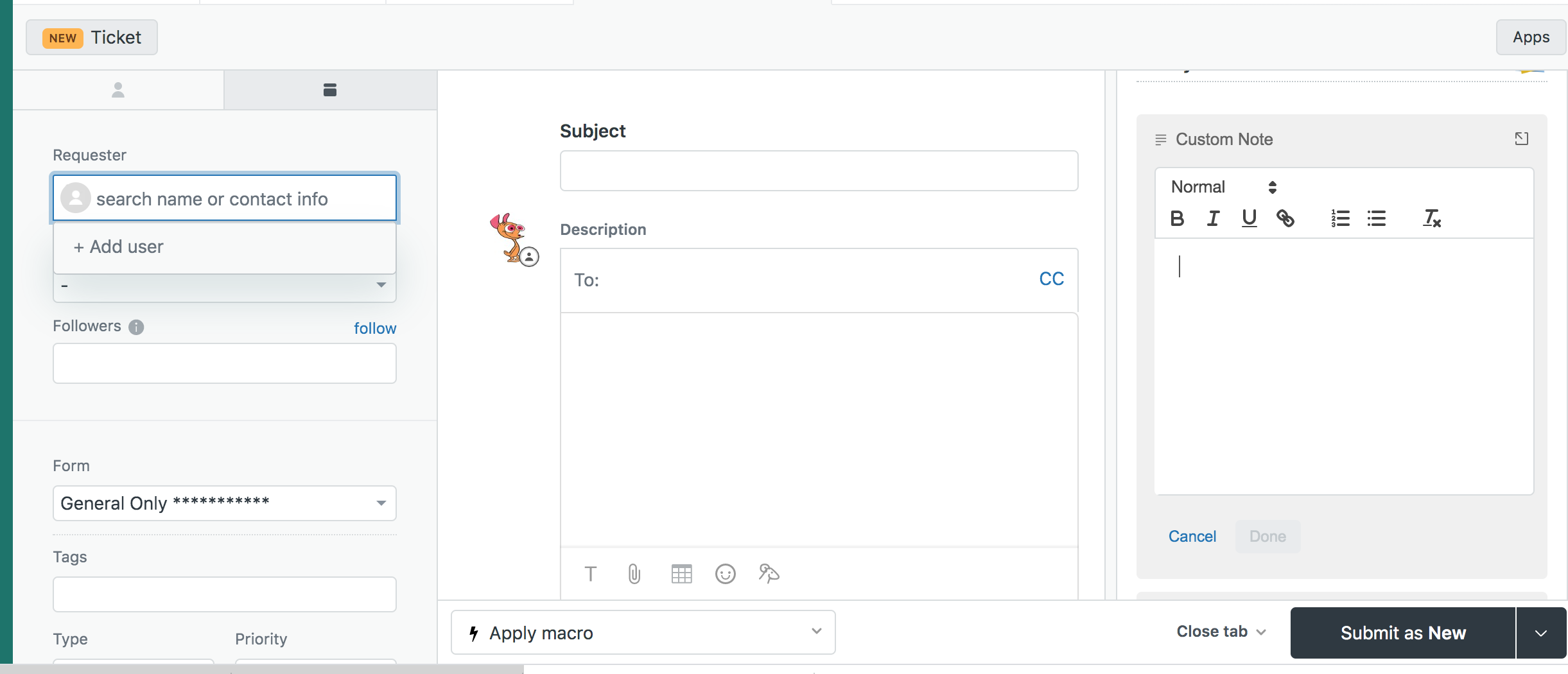The height and width of the screenshot is (674, 1568).
Task: Click the follow link beside Followers
Action: point(375,328)
